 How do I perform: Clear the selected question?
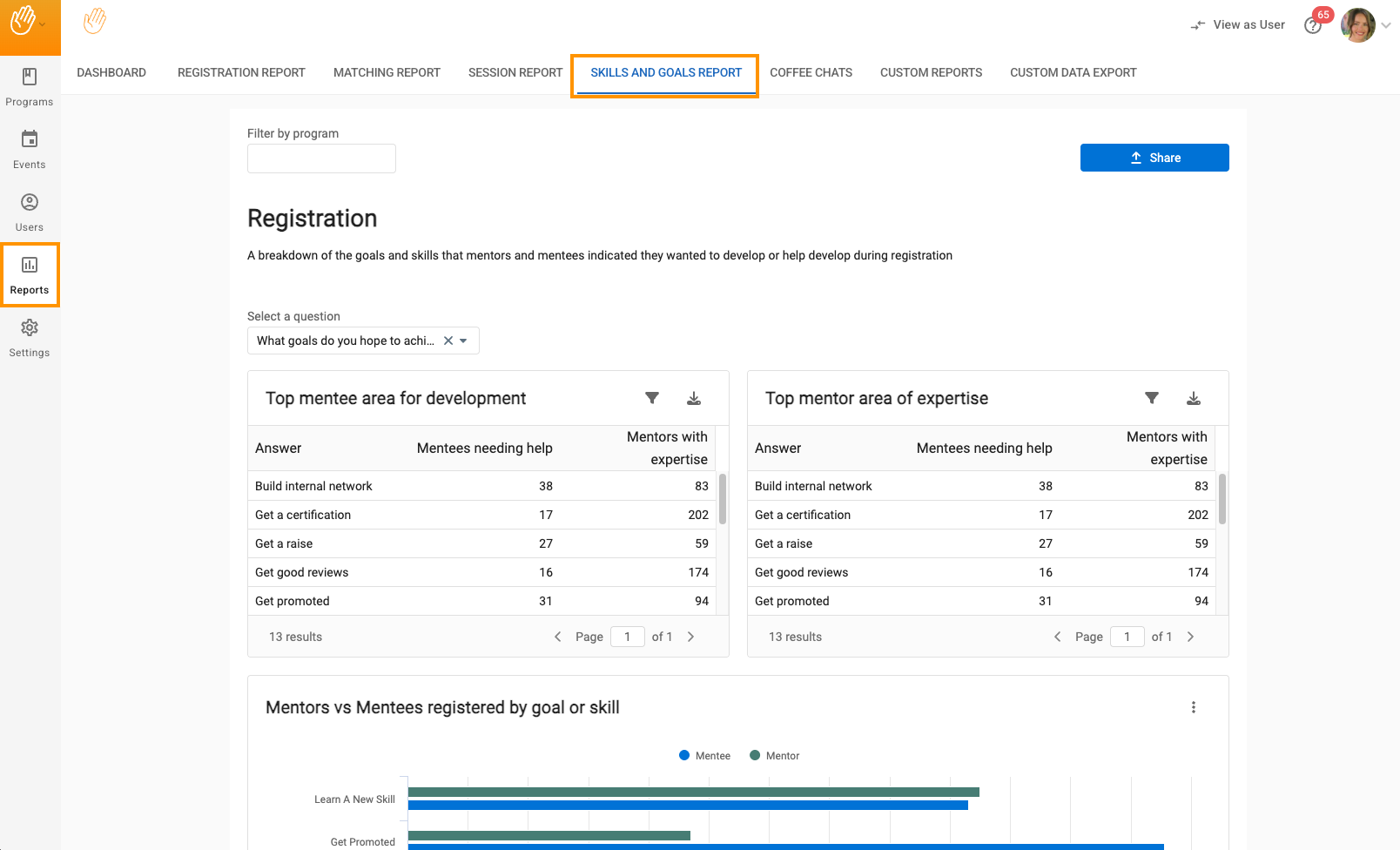point(448,341)
